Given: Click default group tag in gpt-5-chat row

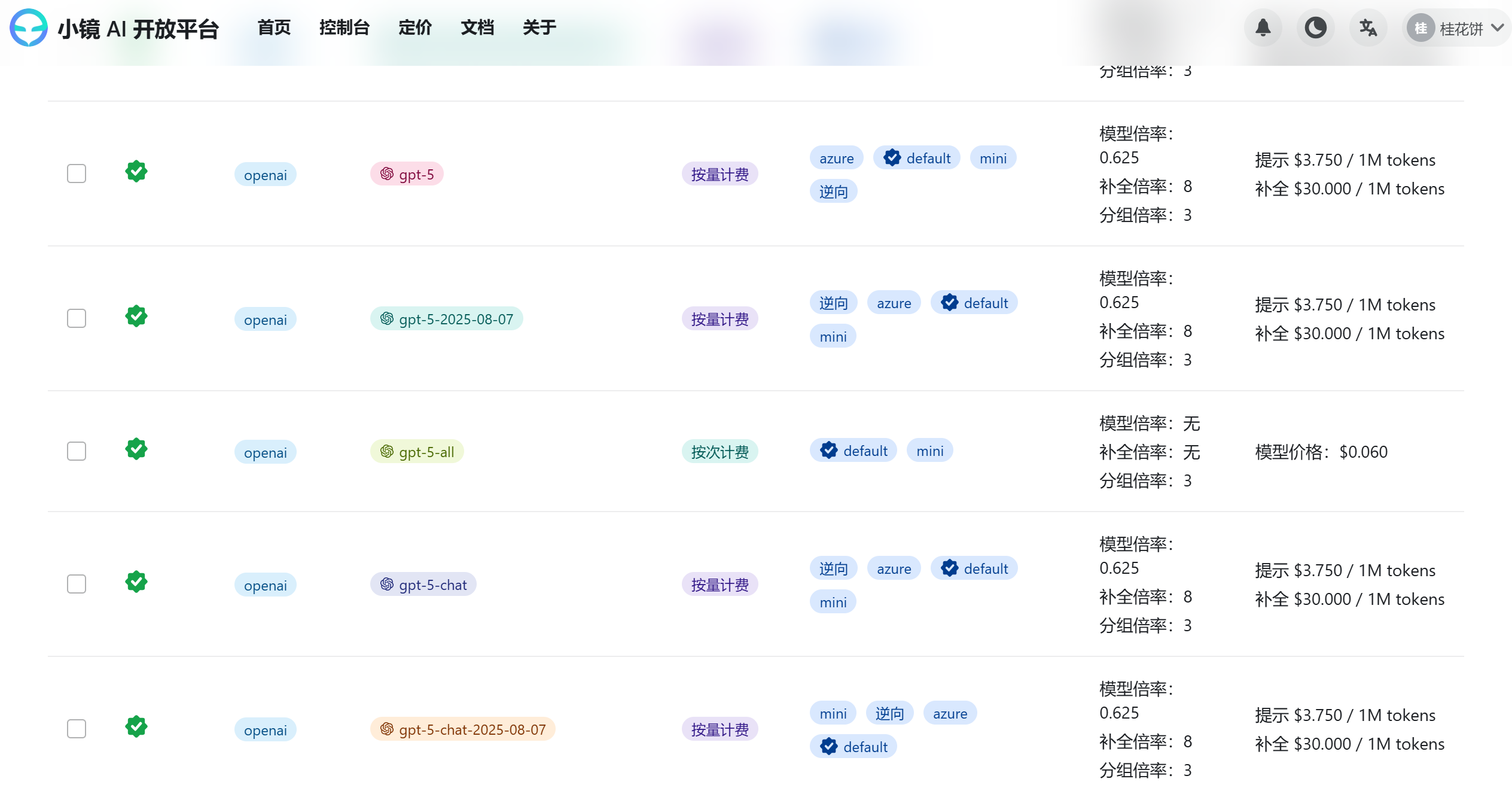Looking at the screenshot, I should (x=974, y=568).
